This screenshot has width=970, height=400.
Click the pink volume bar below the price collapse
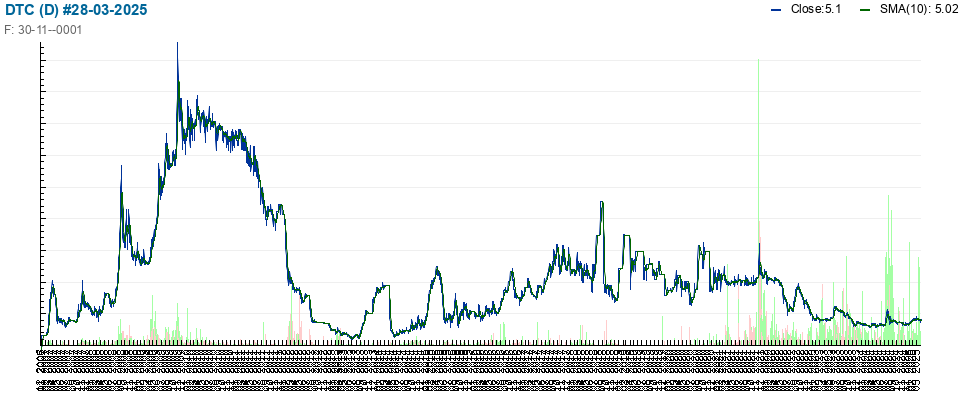coord(299,320)
